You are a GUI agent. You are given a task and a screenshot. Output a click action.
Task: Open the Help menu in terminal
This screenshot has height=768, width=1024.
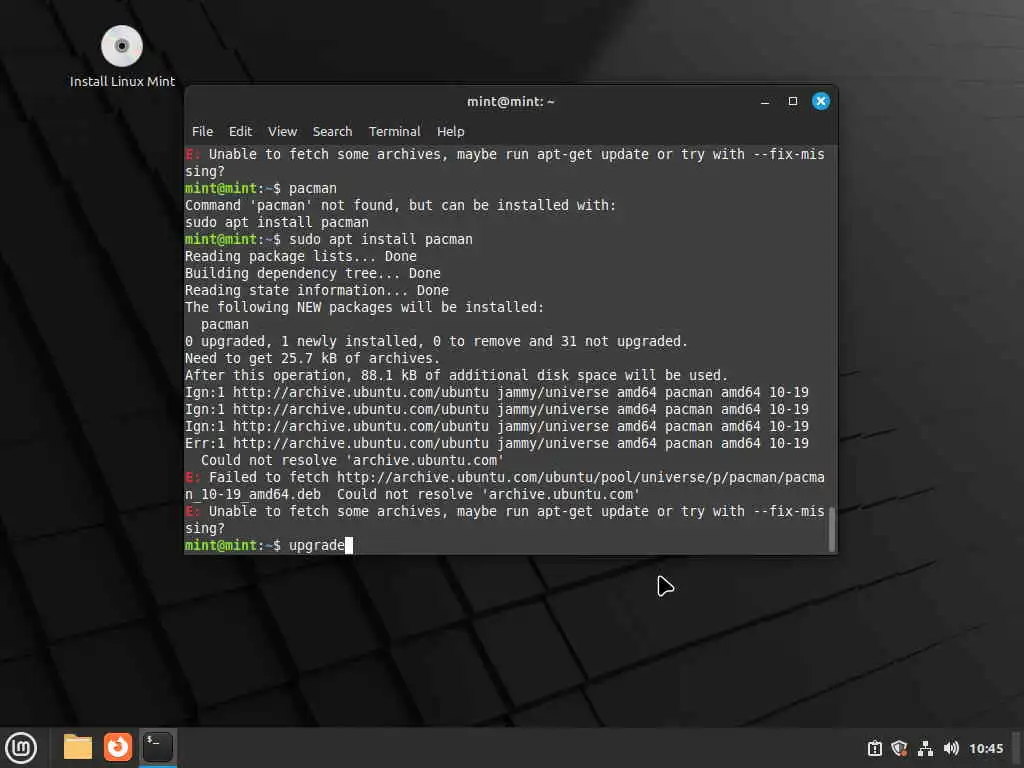(x=451, y=131)
